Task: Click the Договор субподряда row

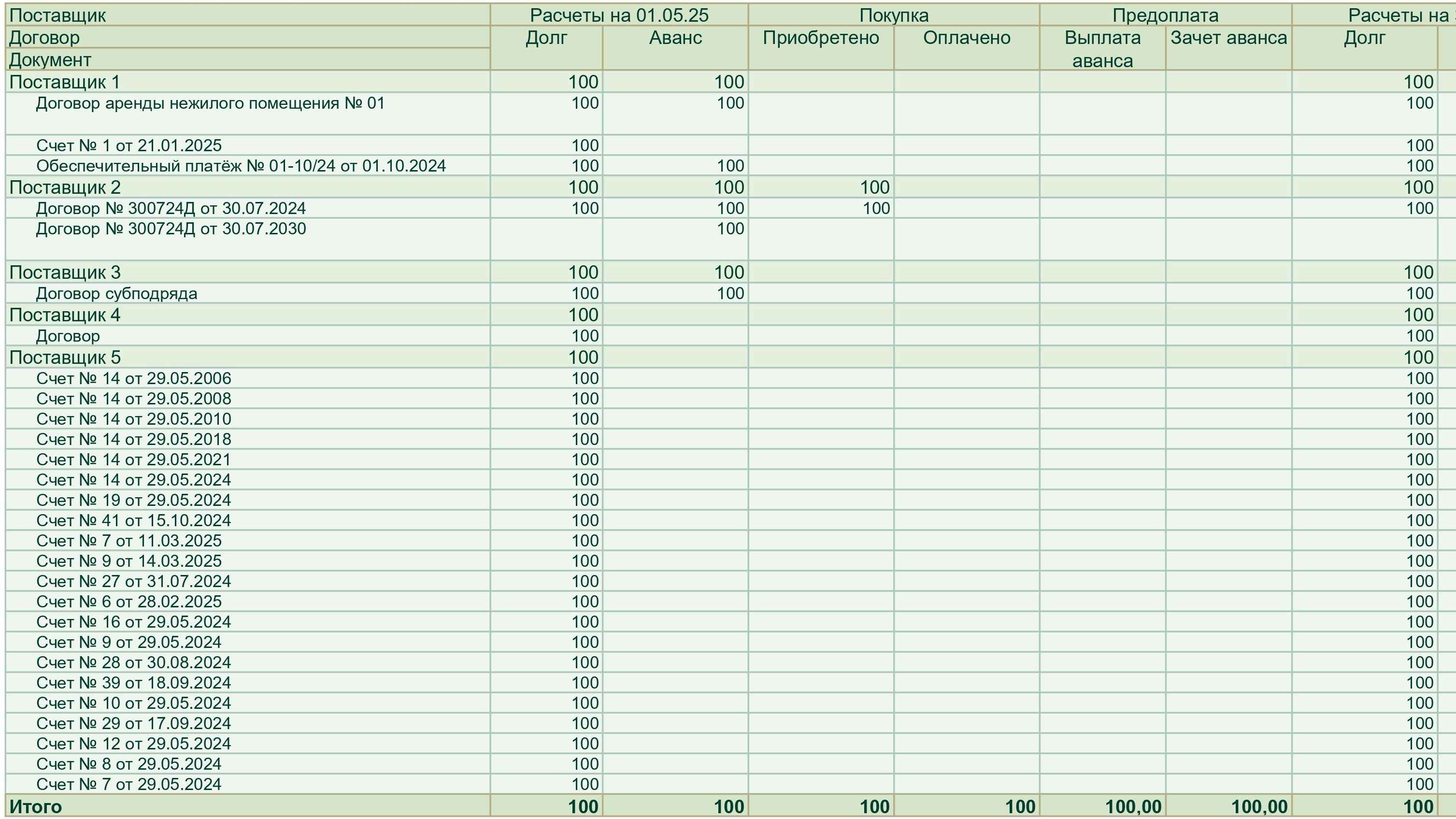Action: (x=116, y=294)
